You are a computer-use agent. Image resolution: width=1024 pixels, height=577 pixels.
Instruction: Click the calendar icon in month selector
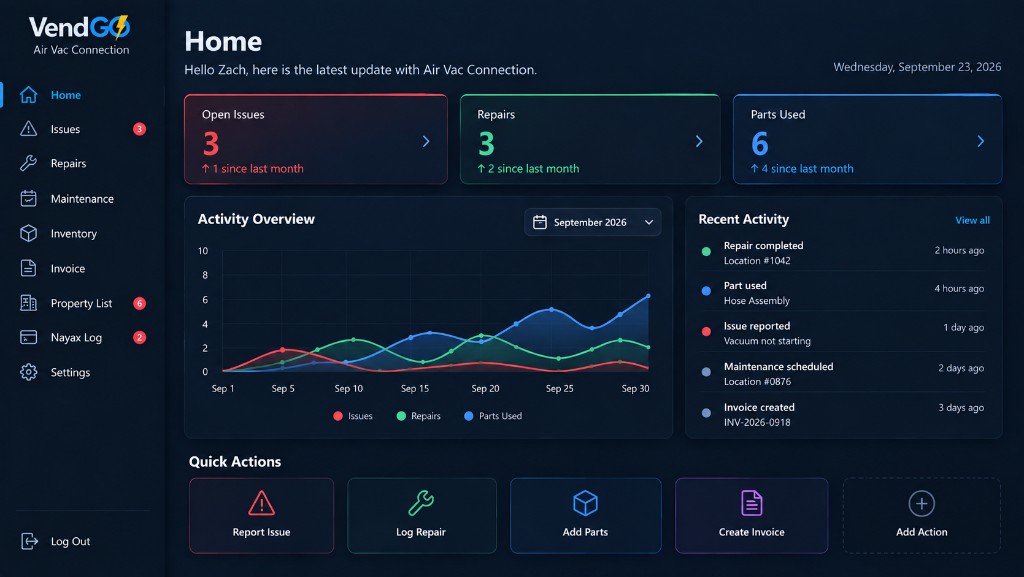539,222
